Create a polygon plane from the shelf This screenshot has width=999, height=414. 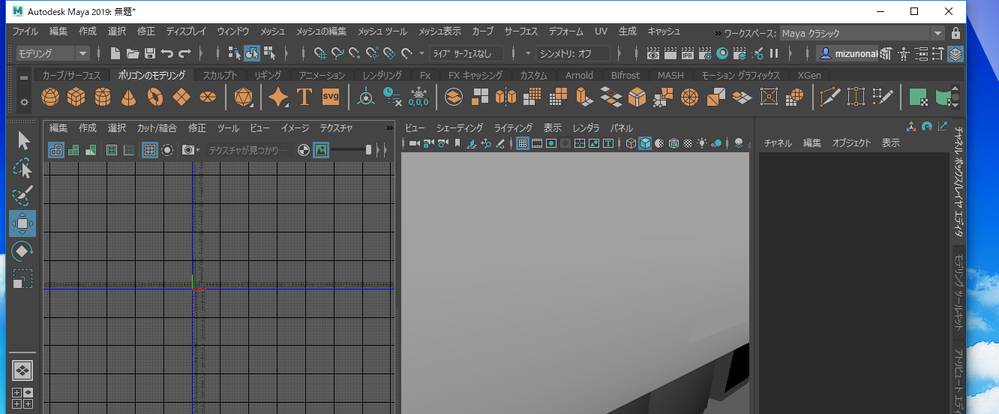tap(182, 97)
